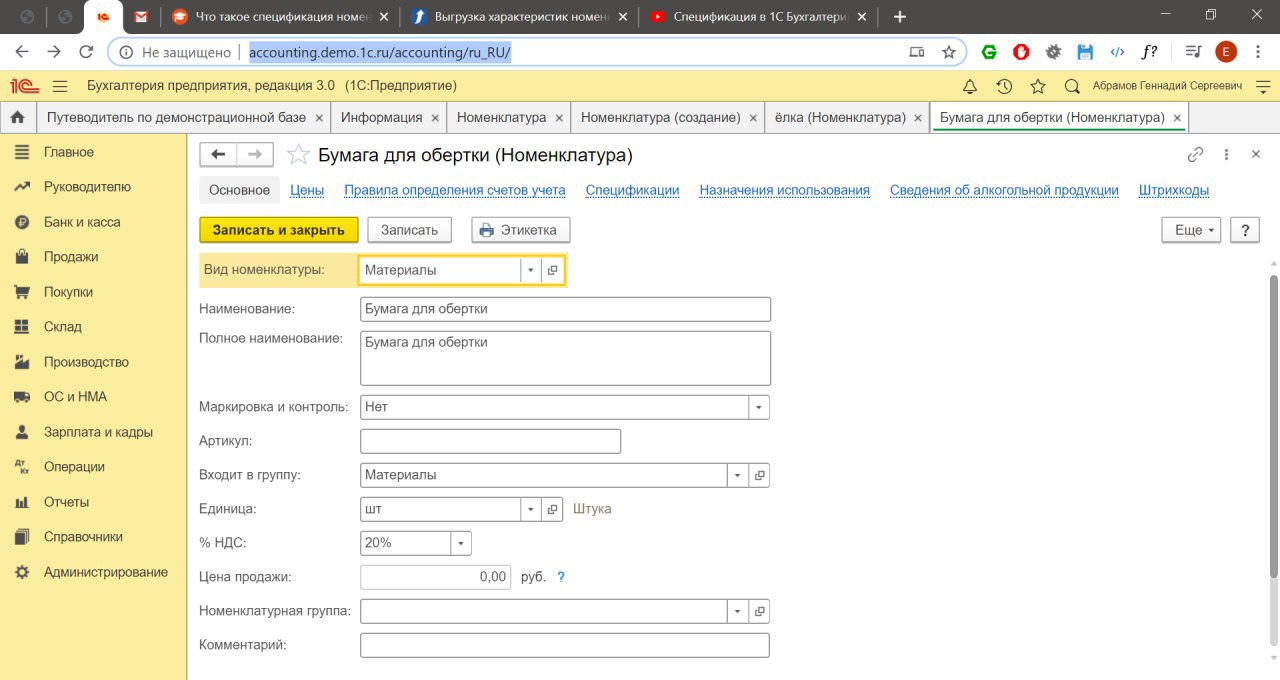Expand the Маркировка и контроль dropdown
The width and height of the screenshot is (1280, 680).
pos(759,407)
